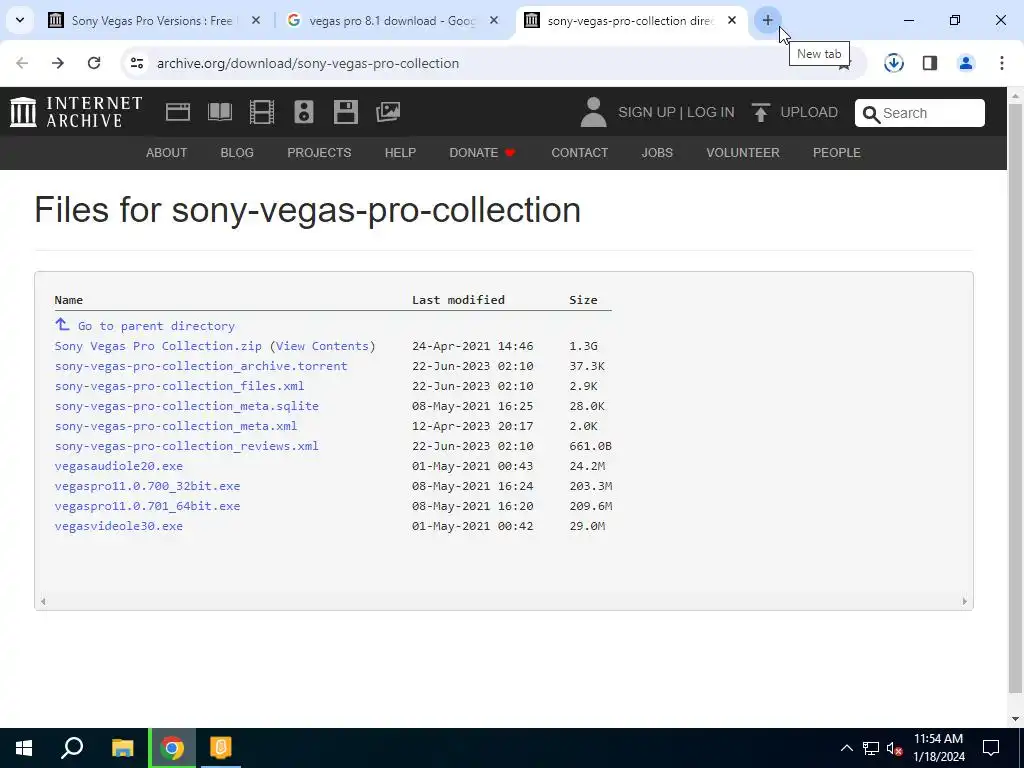
Task: Open Windows Start menu
Action: click(24, 748)
